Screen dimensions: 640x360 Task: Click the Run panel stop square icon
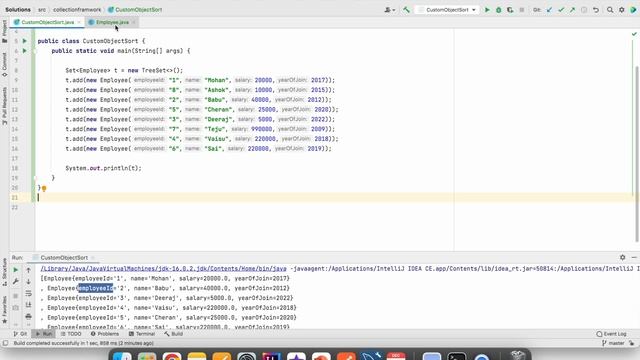[x=16, y=296]
